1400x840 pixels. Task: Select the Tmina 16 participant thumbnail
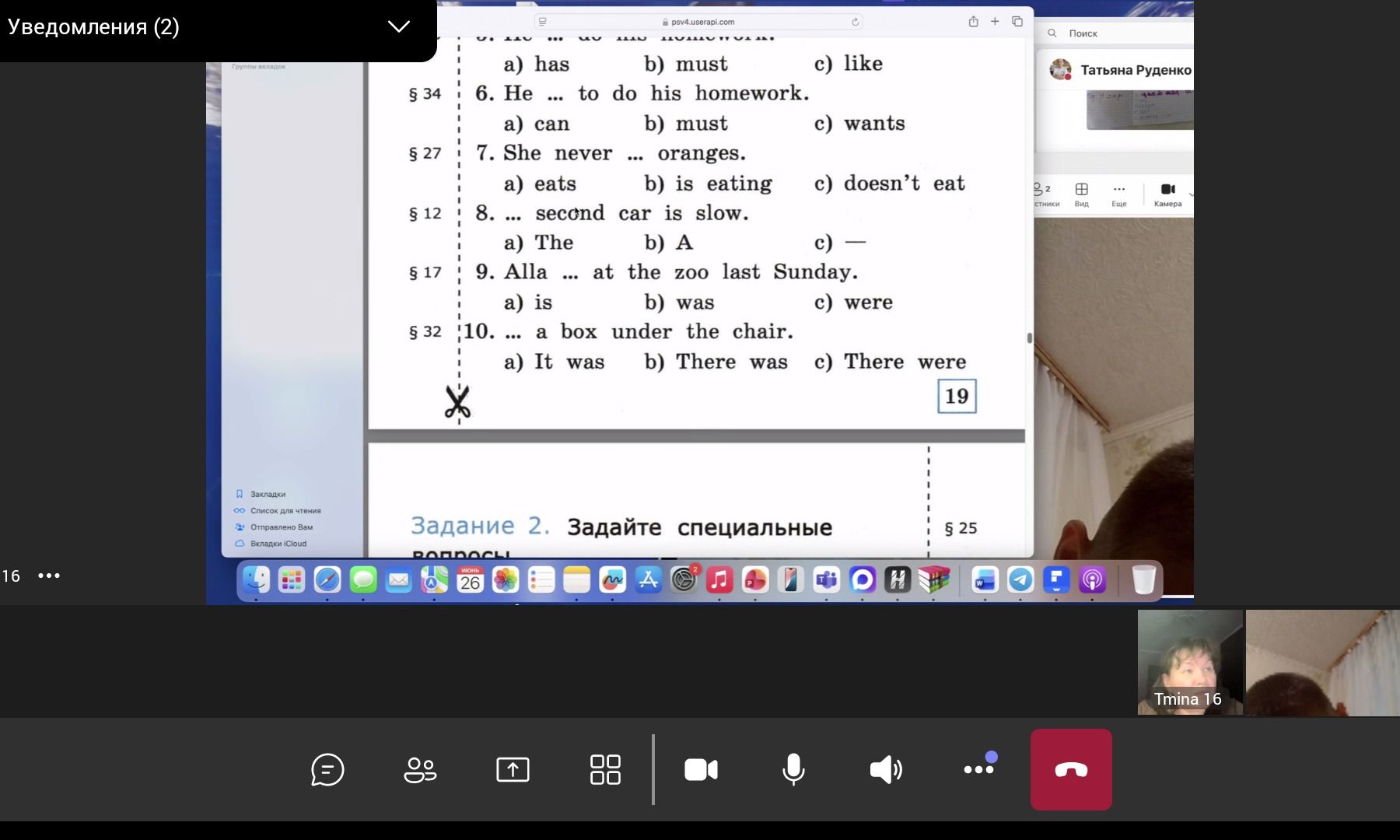click(1189, 663)
